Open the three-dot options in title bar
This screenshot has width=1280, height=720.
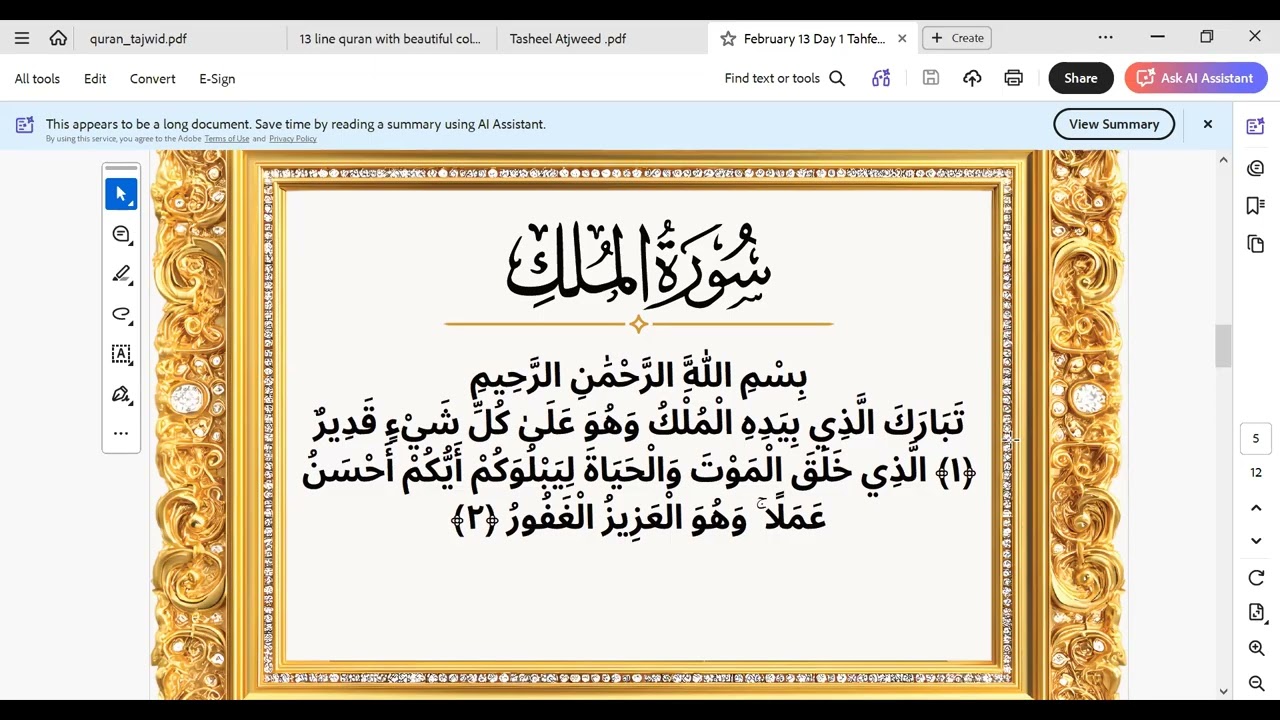pos(1105,37)
